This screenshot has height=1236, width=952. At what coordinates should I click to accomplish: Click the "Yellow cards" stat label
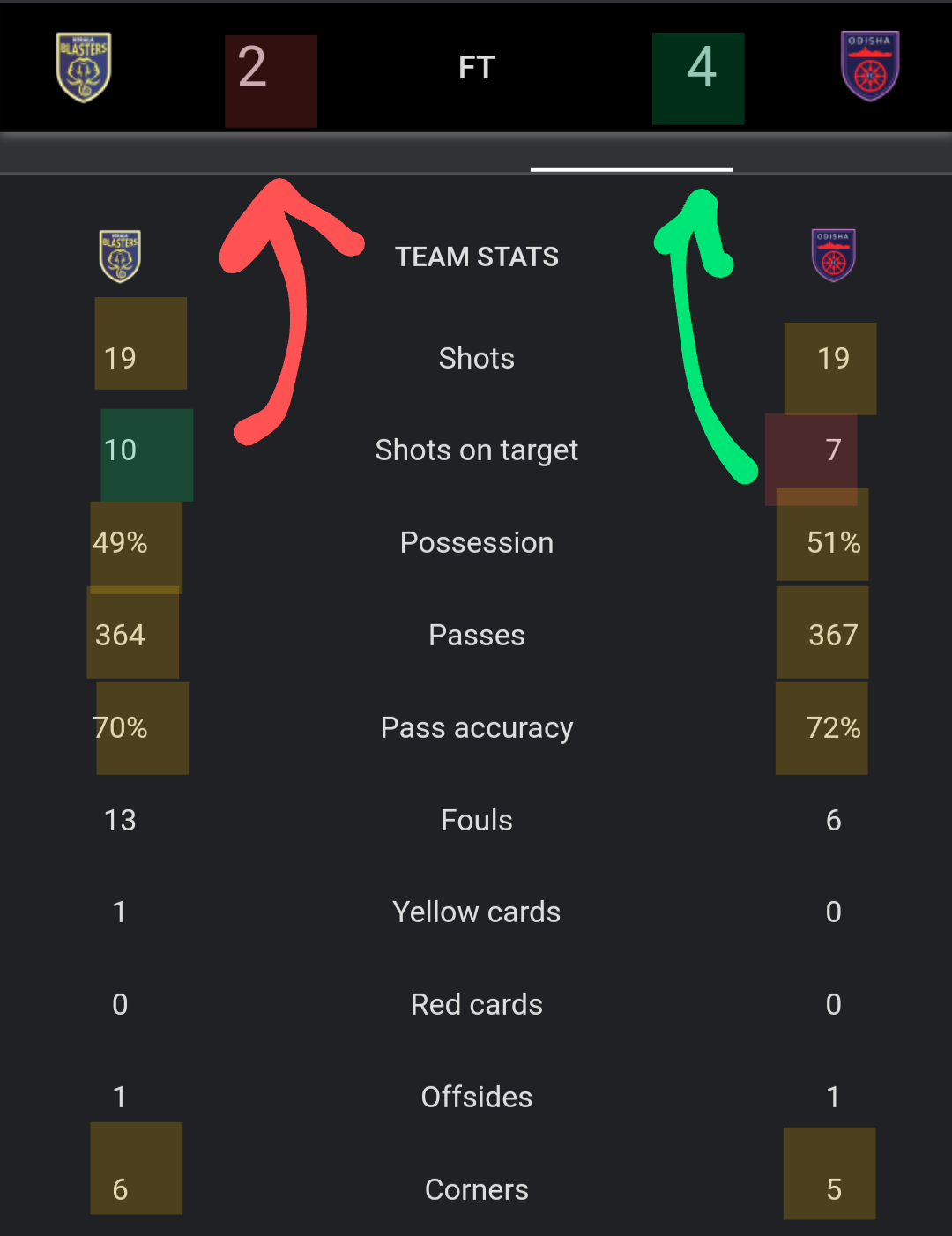pyautogui.click(x=476, y=912)
